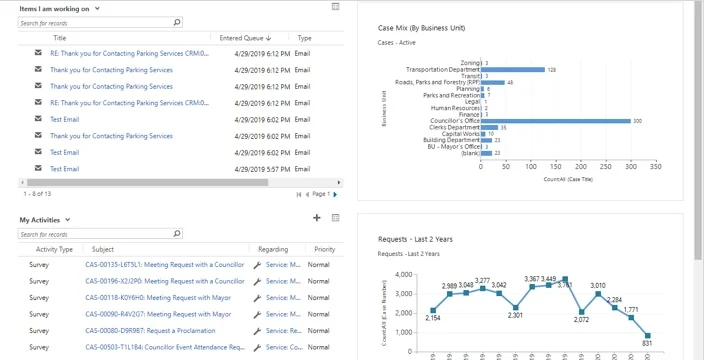
Task: Sort by the Priority column header
Action: (x=325, y=249)
